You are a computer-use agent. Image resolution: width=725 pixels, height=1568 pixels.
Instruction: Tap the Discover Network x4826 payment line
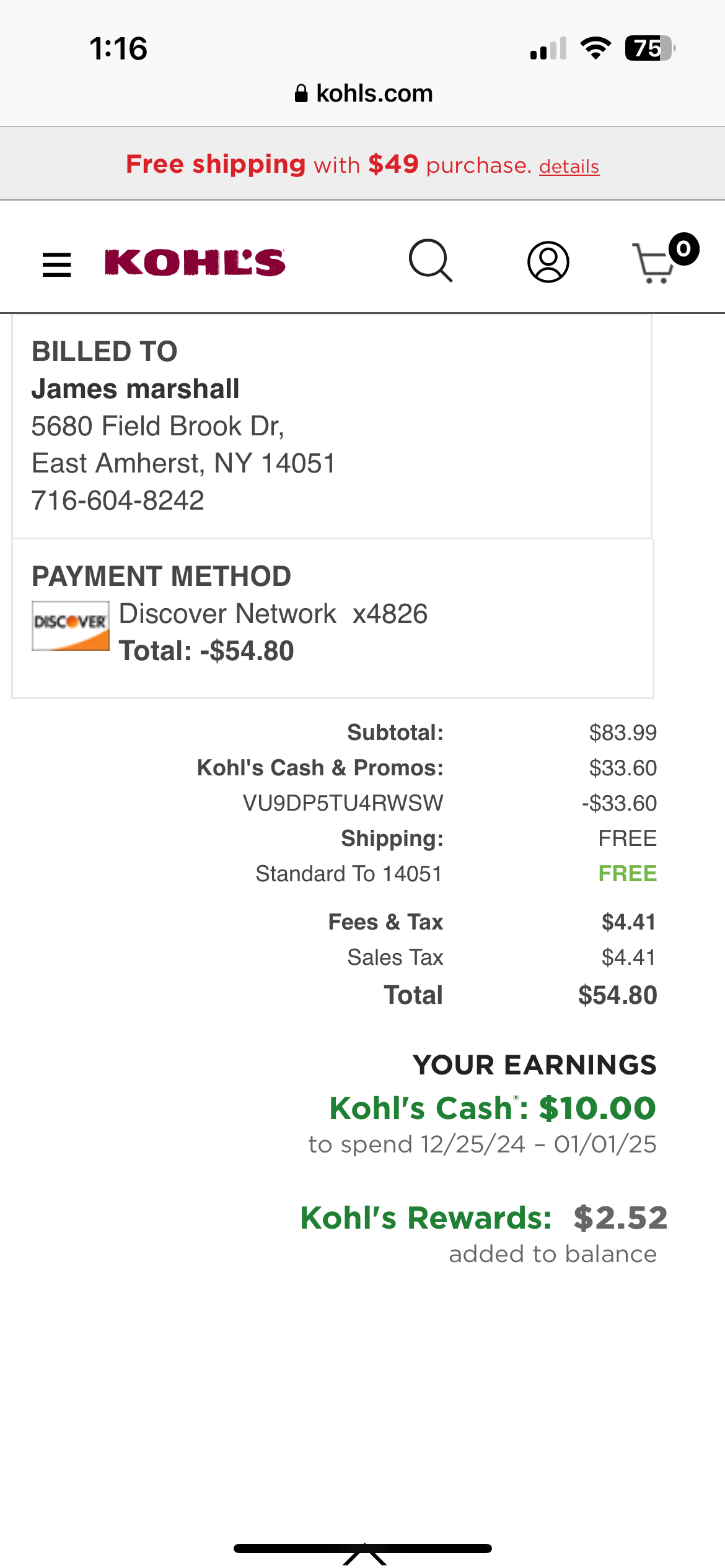coord(273,614)
